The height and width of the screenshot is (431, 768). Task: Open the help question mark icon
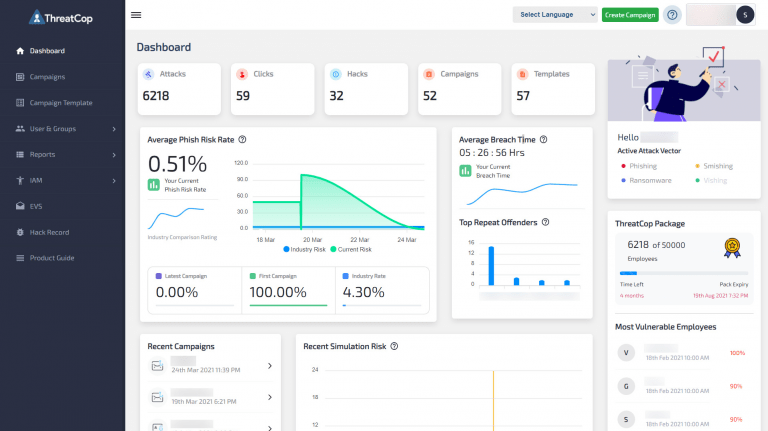(672, 15)
